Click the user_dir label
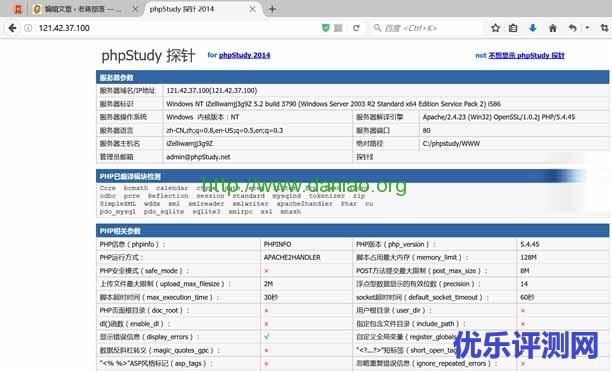The height and width of the screenshot is (372, 612). click(394, 311)
